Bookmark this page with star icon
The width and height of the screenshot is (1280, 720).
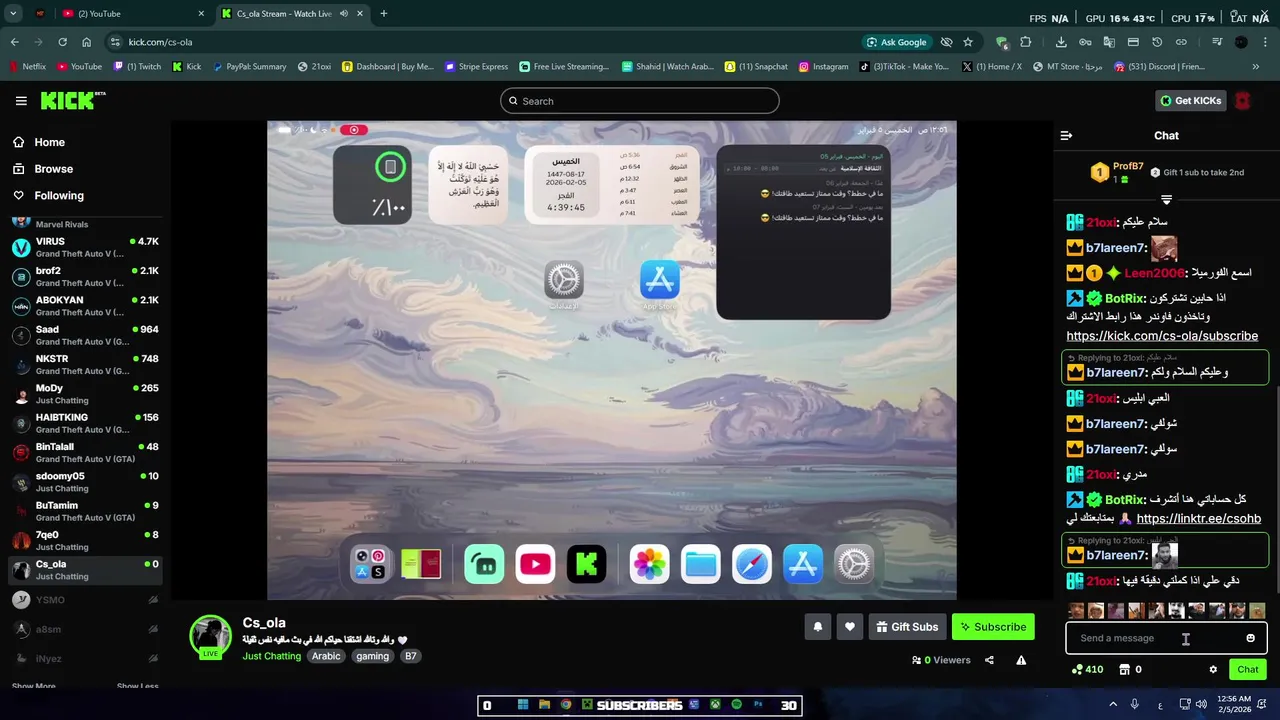pos(968,42)
